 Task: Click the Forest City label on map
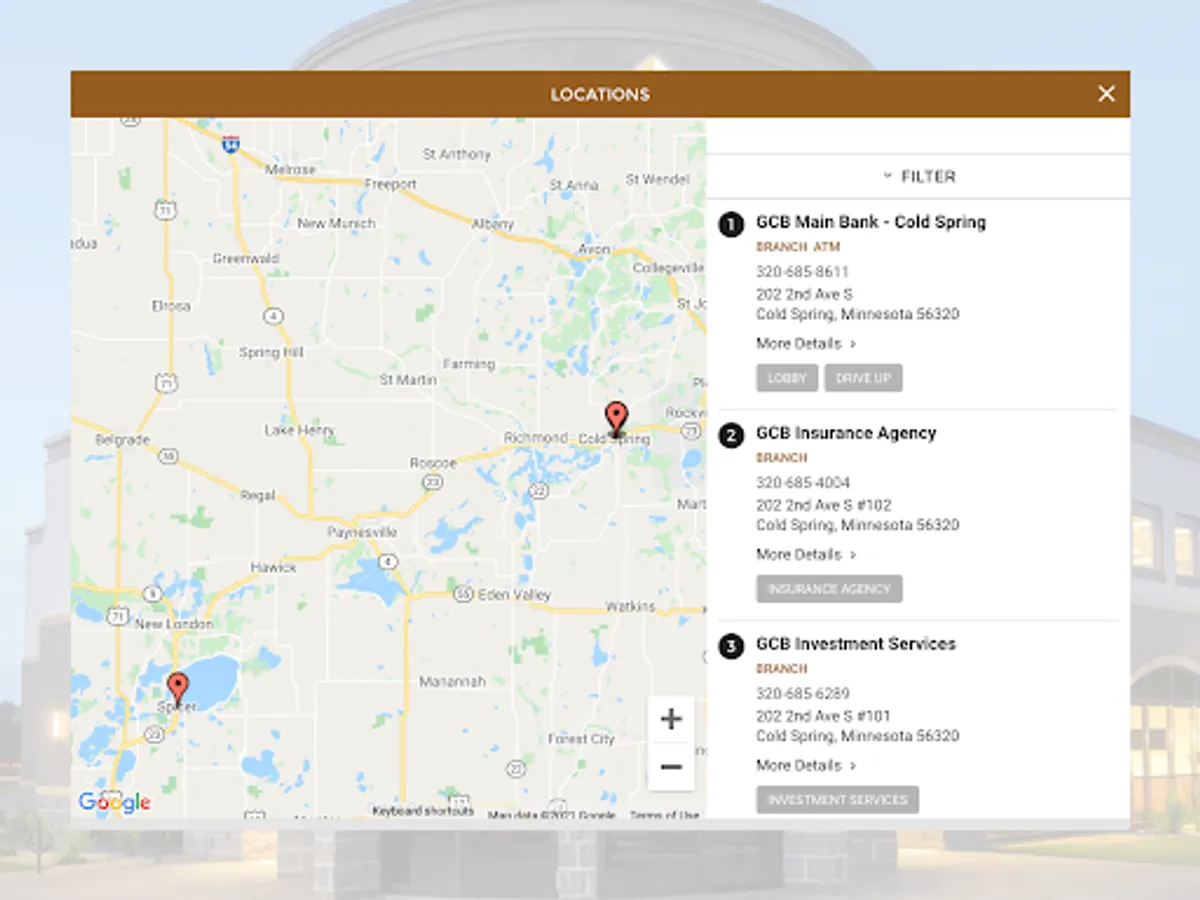(581, 739)
